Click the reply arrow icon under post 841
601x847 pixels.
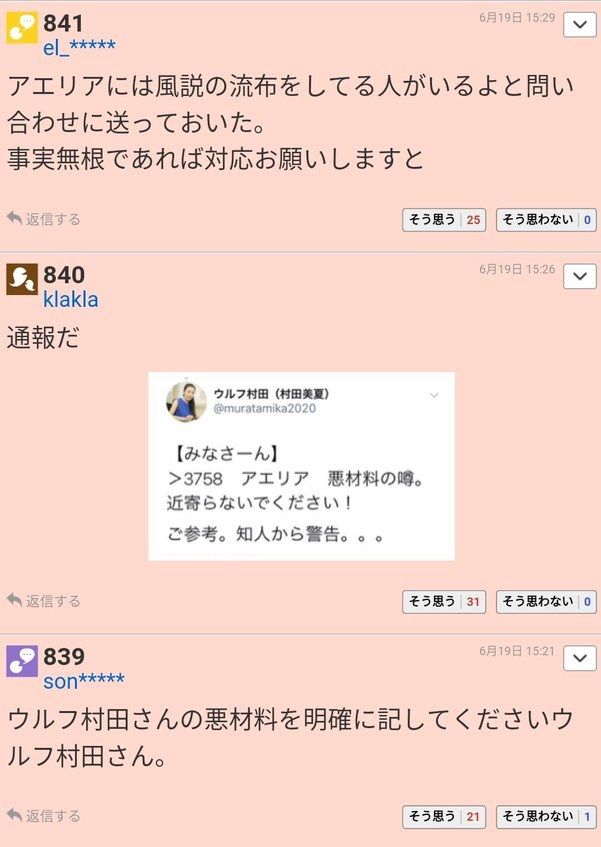pos(15,218)
